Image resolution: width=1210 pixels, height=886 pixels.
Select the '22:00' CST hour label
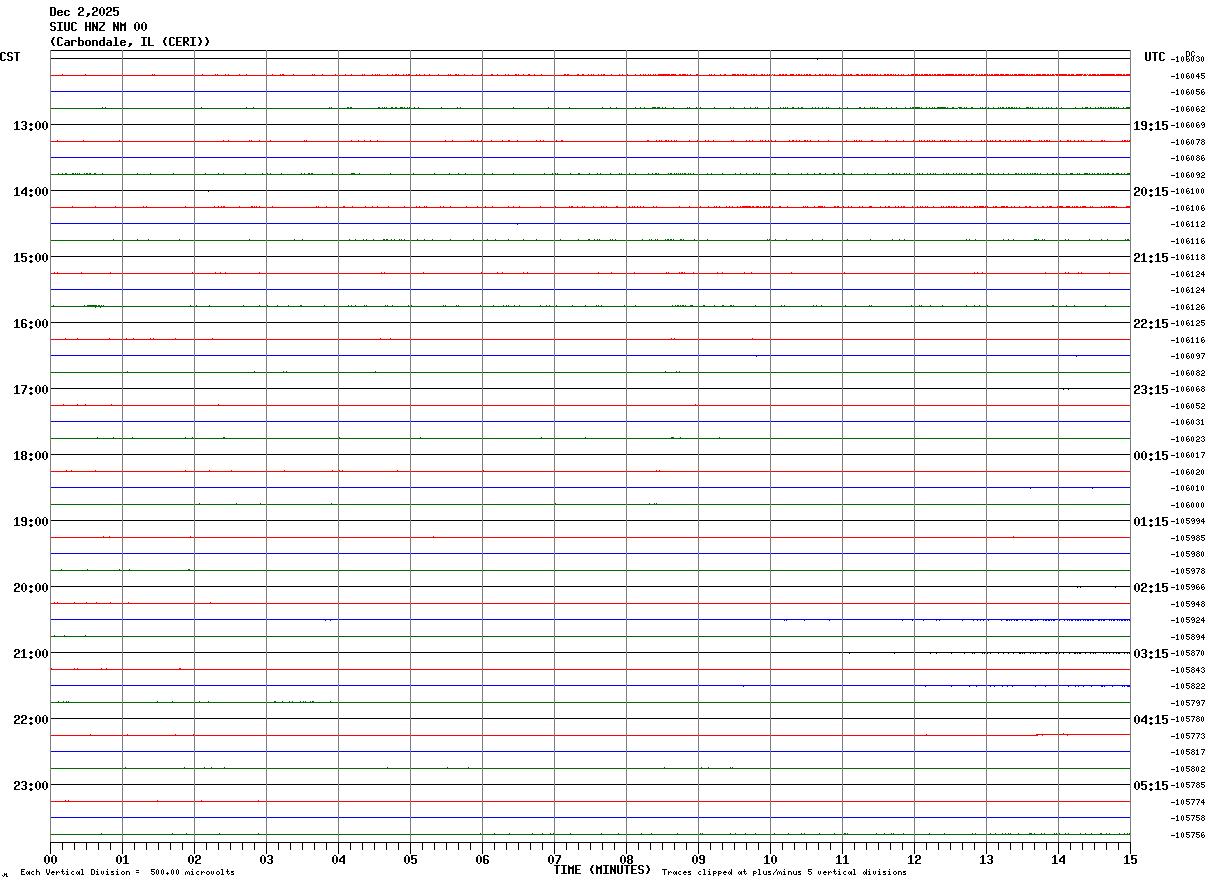coord(30,719)
